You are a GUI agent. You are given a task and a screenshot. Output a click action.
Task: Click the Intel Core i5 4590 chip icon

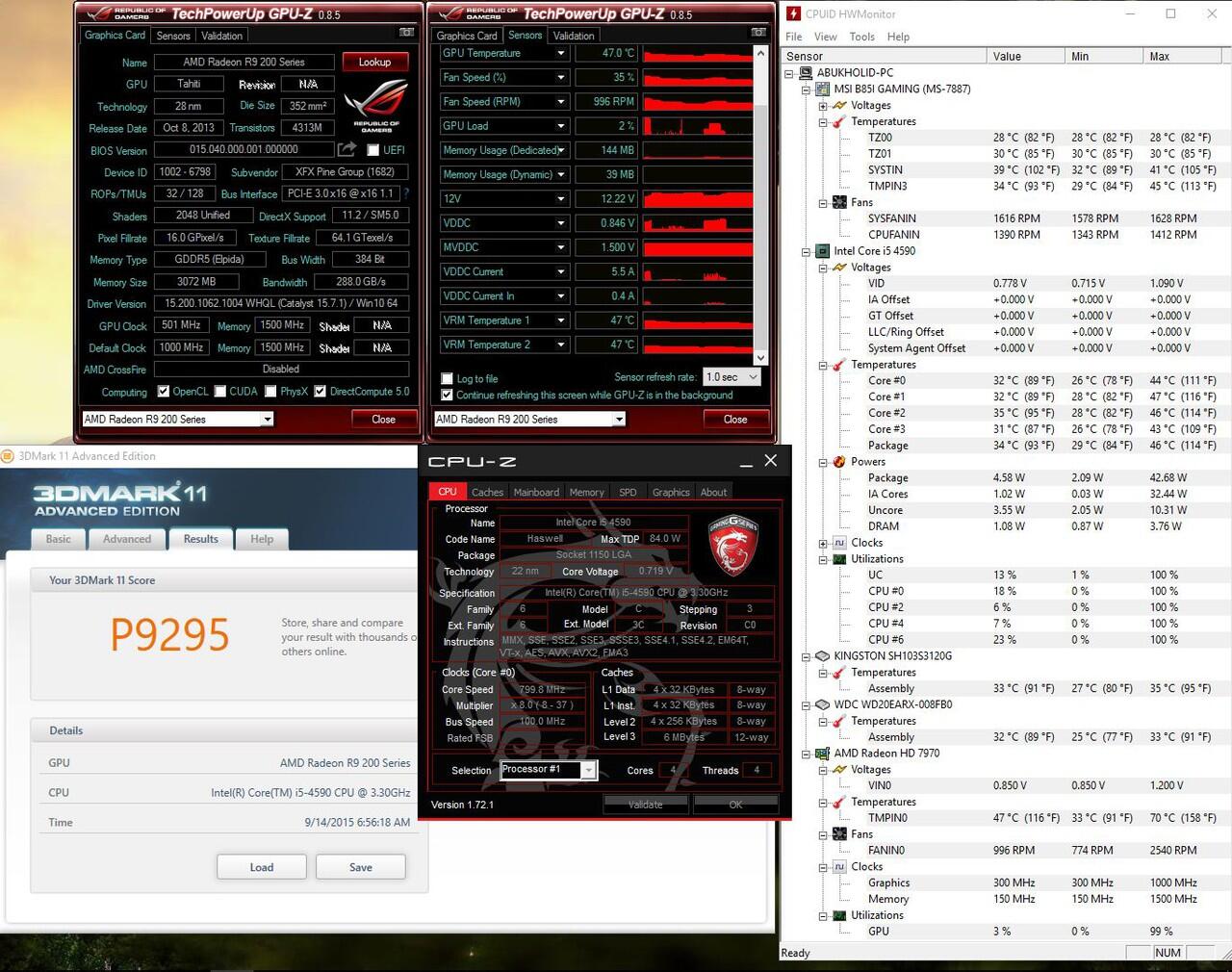point(823,251)
